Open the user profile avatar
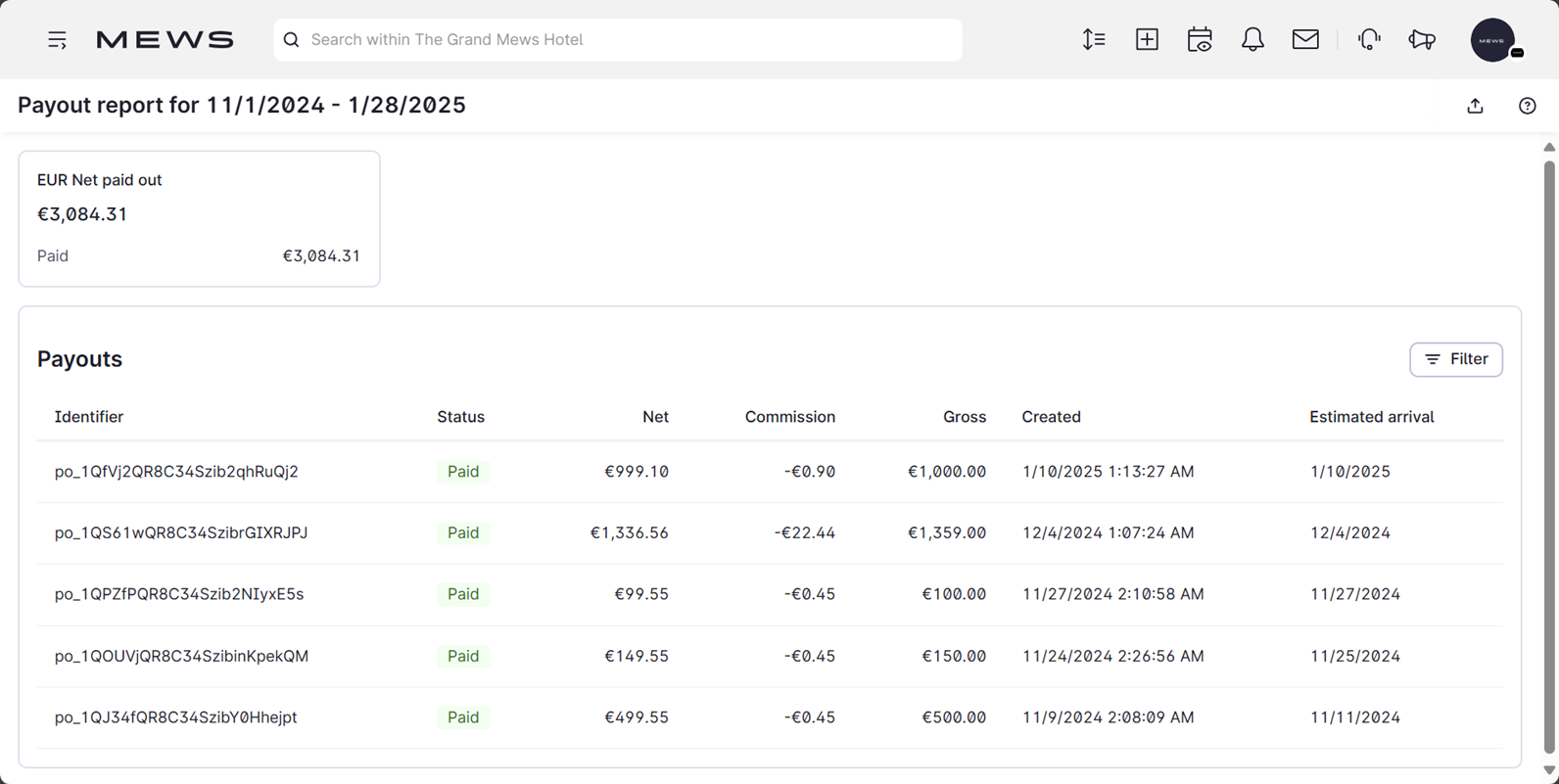Screen dimensions: 1559x784 pos(1492,40)
